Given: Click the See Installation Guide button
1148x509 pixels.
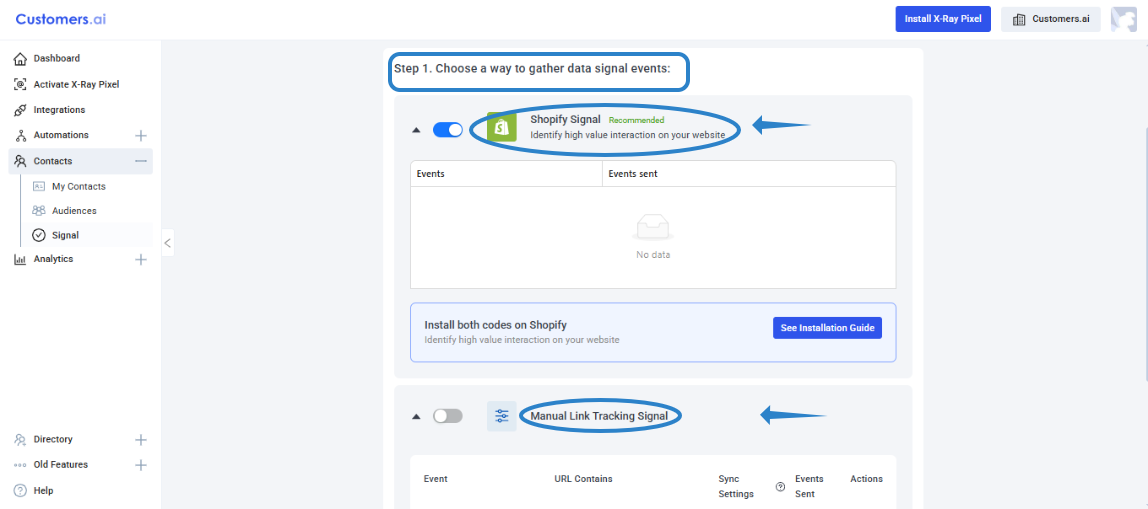Looking at the screenshot, I should point(827,328).
